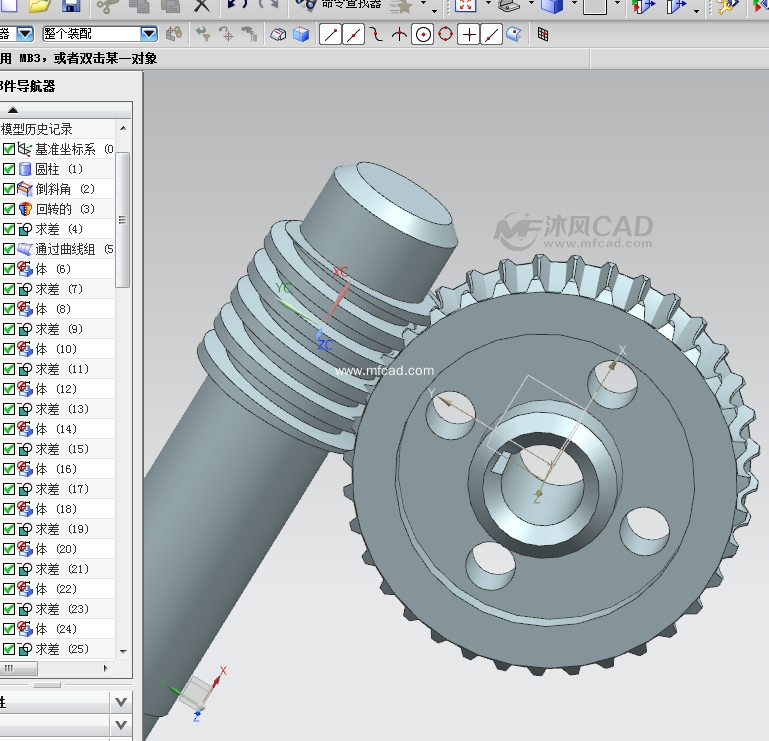Screen dimensions: 769x741
Task: Click the Undo arrow icon
Action: tap(237, 4)
